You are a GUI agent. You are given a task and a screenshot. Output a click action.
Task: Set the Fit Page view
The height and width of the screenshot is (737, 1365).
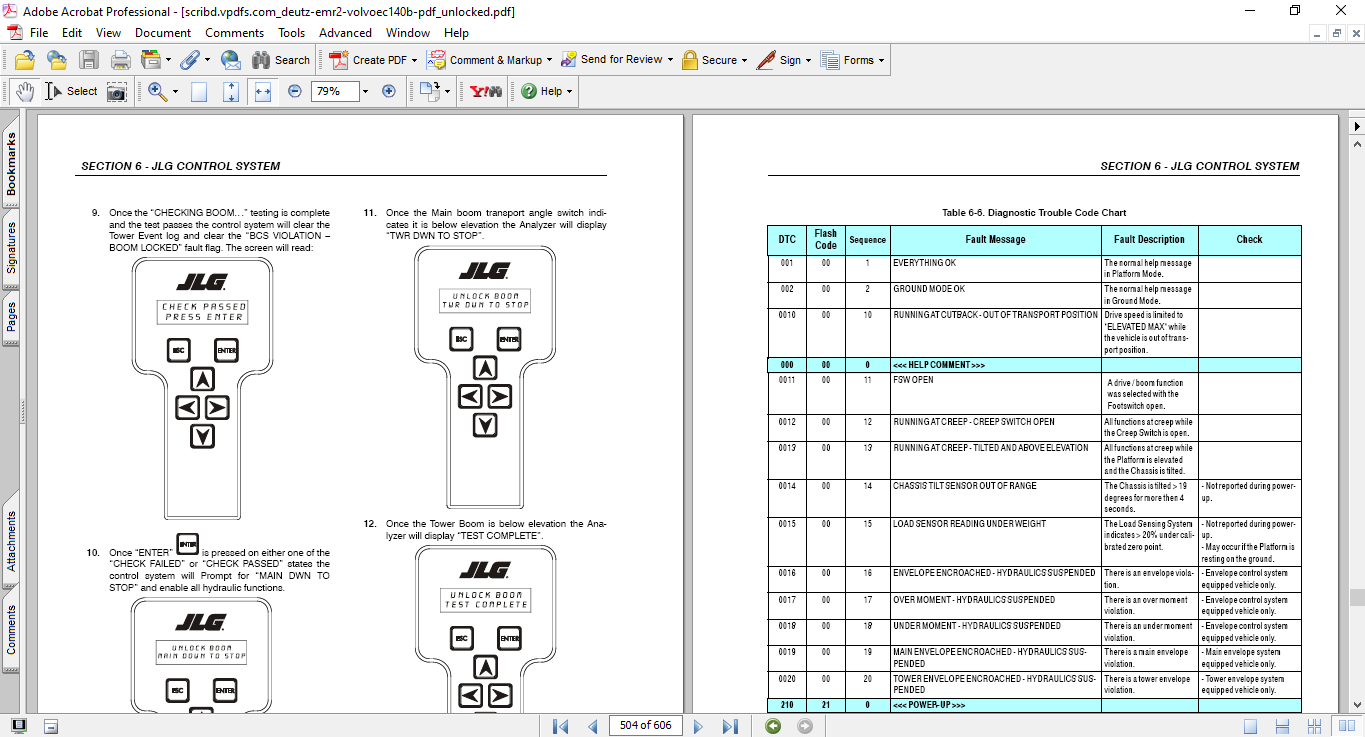click(x=231, y=91)
